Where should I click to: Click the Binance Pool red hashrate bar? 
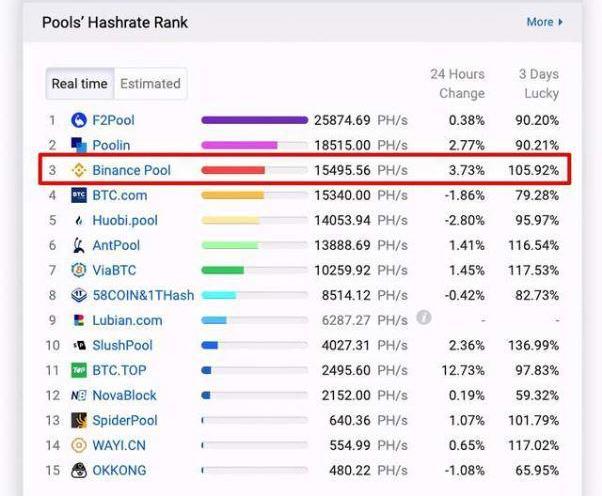(x=233, y=170)
